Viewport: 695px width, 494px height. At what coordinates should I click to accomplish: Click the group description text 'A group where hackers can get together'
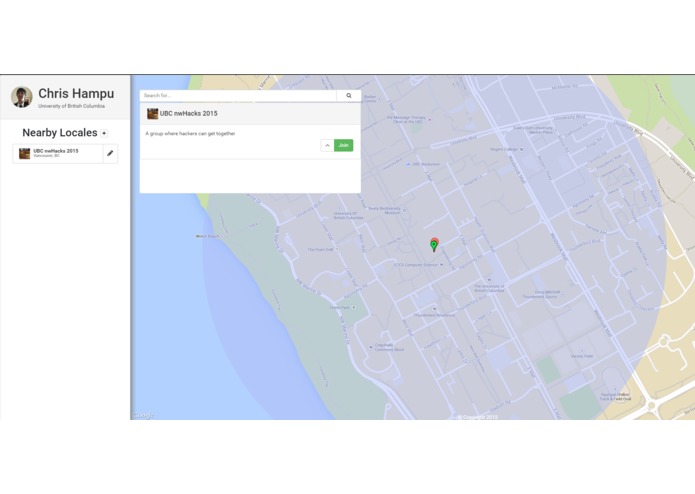pyautogui.click(x=190, y=133)
